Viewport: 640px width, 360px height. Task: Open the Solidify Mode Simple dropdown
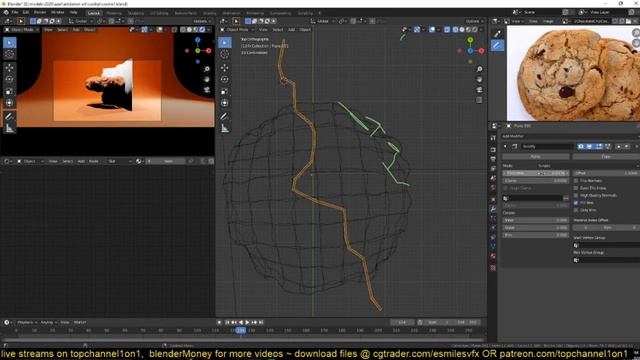(x=588, y=166)
